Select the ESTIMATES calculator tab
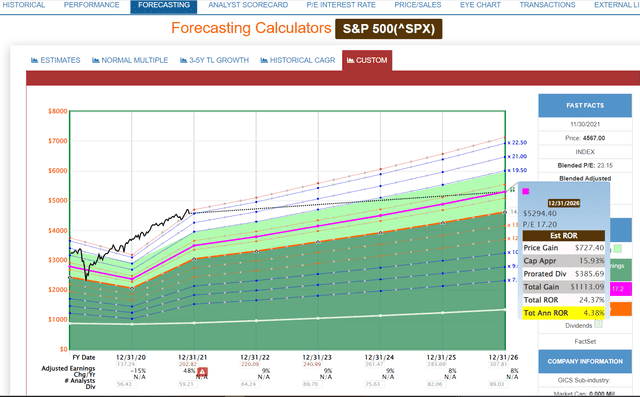 coord(56,60)
